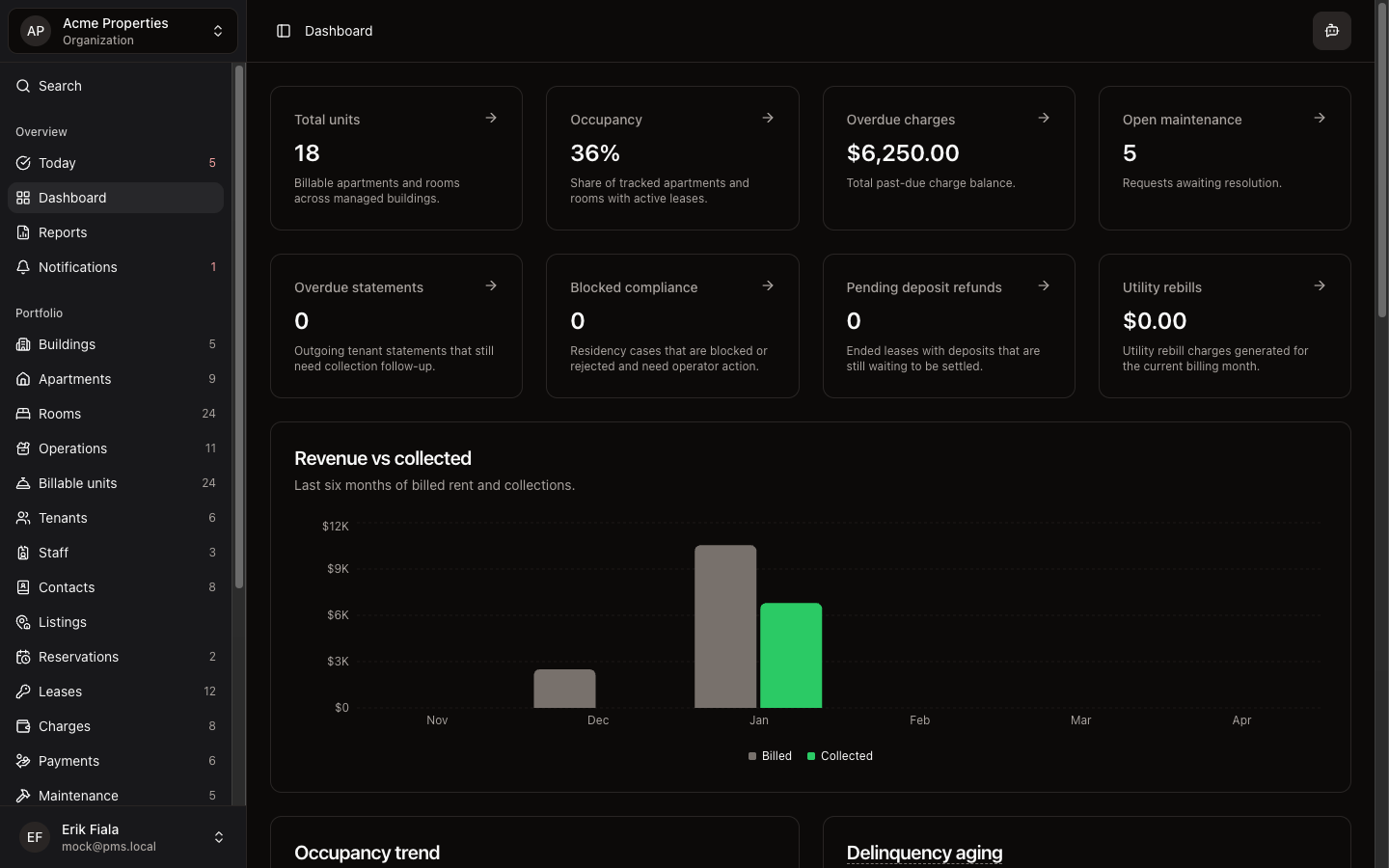Click the Buildings icon in the sidebar

click(x=22, y=344)
